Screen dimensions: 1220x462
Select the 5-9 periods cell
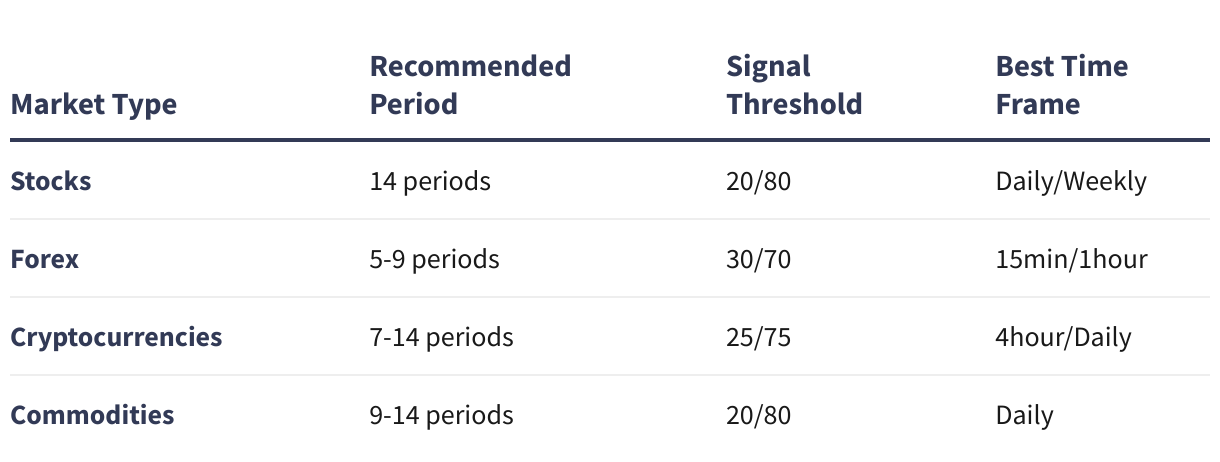tap(434, 259)
